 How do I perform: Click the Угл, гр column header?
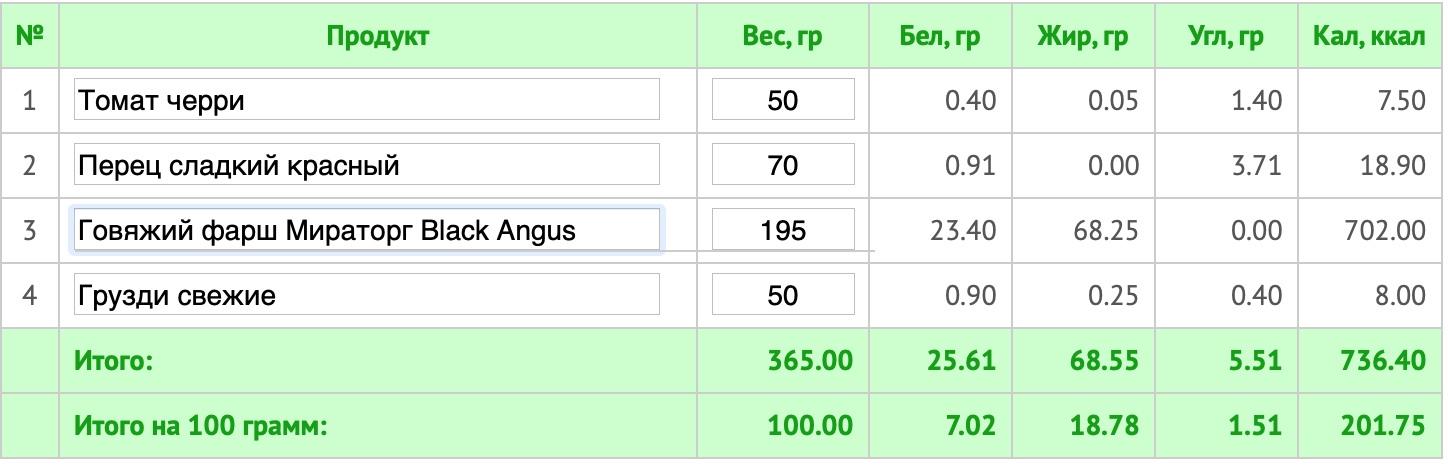click(1225, 37)
